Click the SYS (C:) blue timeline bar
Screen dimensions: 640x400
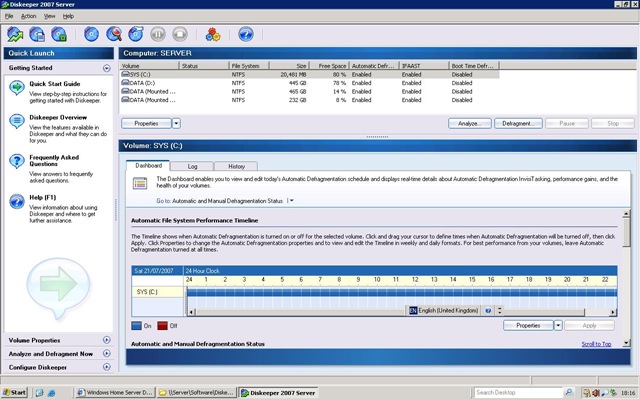tap(402, 292)
